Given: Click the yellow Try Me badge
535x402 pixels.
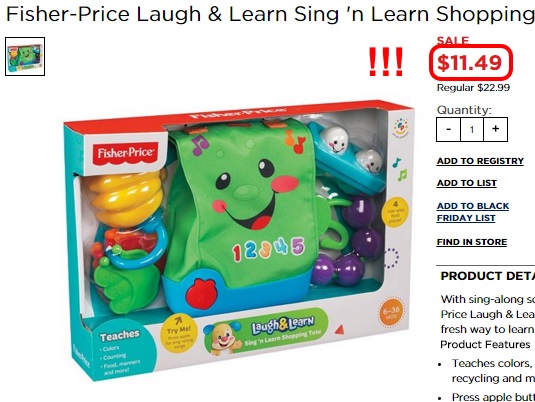Looking at the screenshot, I should (178, 333).
